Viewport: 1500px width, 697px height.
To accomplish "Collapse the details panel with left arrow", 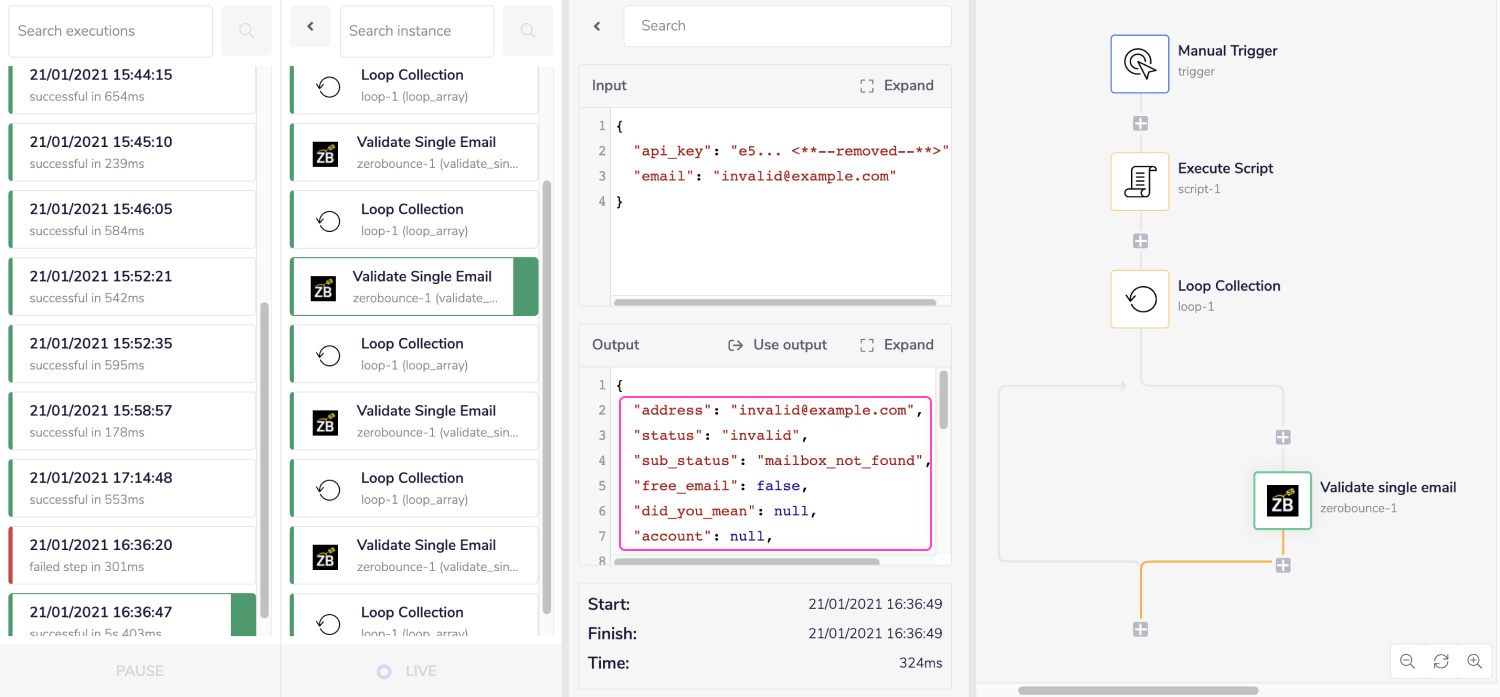I will coord(597,26).
